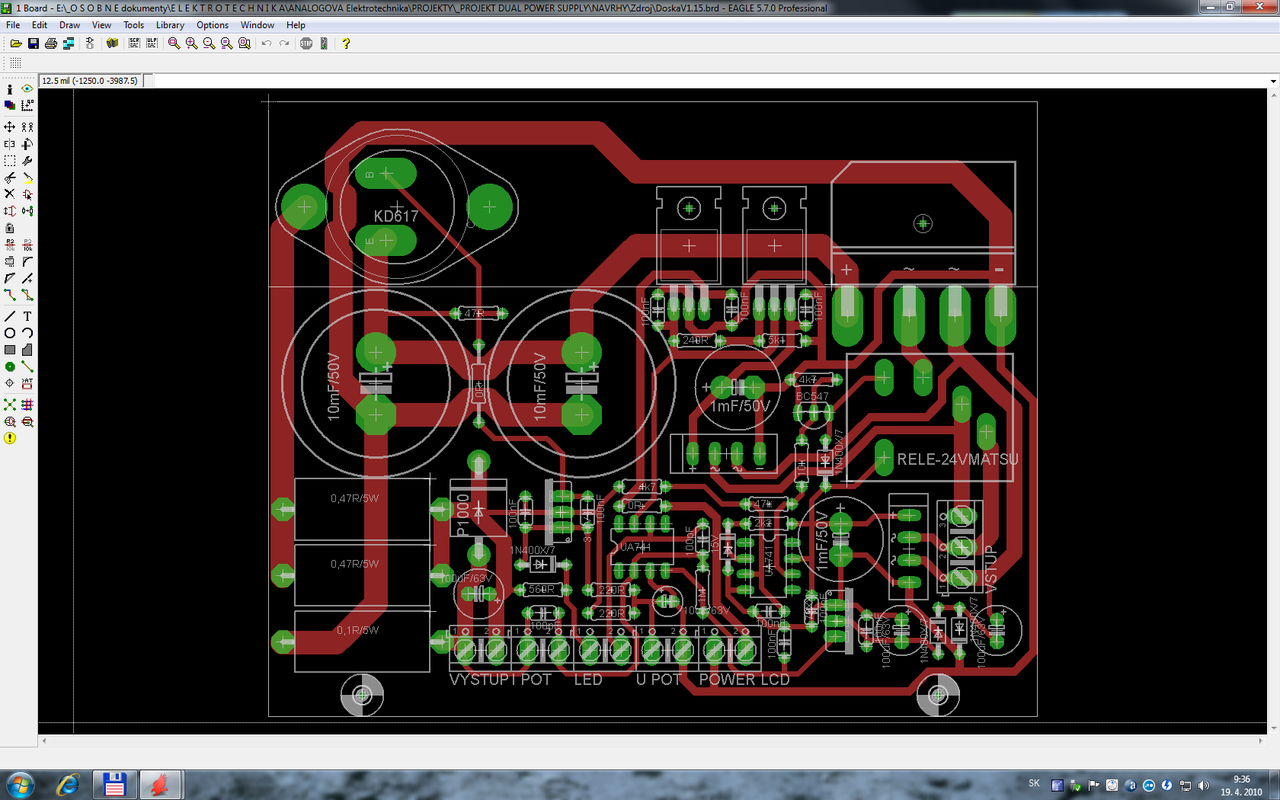Screen dimensions: 1280x800
Task: Open the File menu
Action: [13, 25]
